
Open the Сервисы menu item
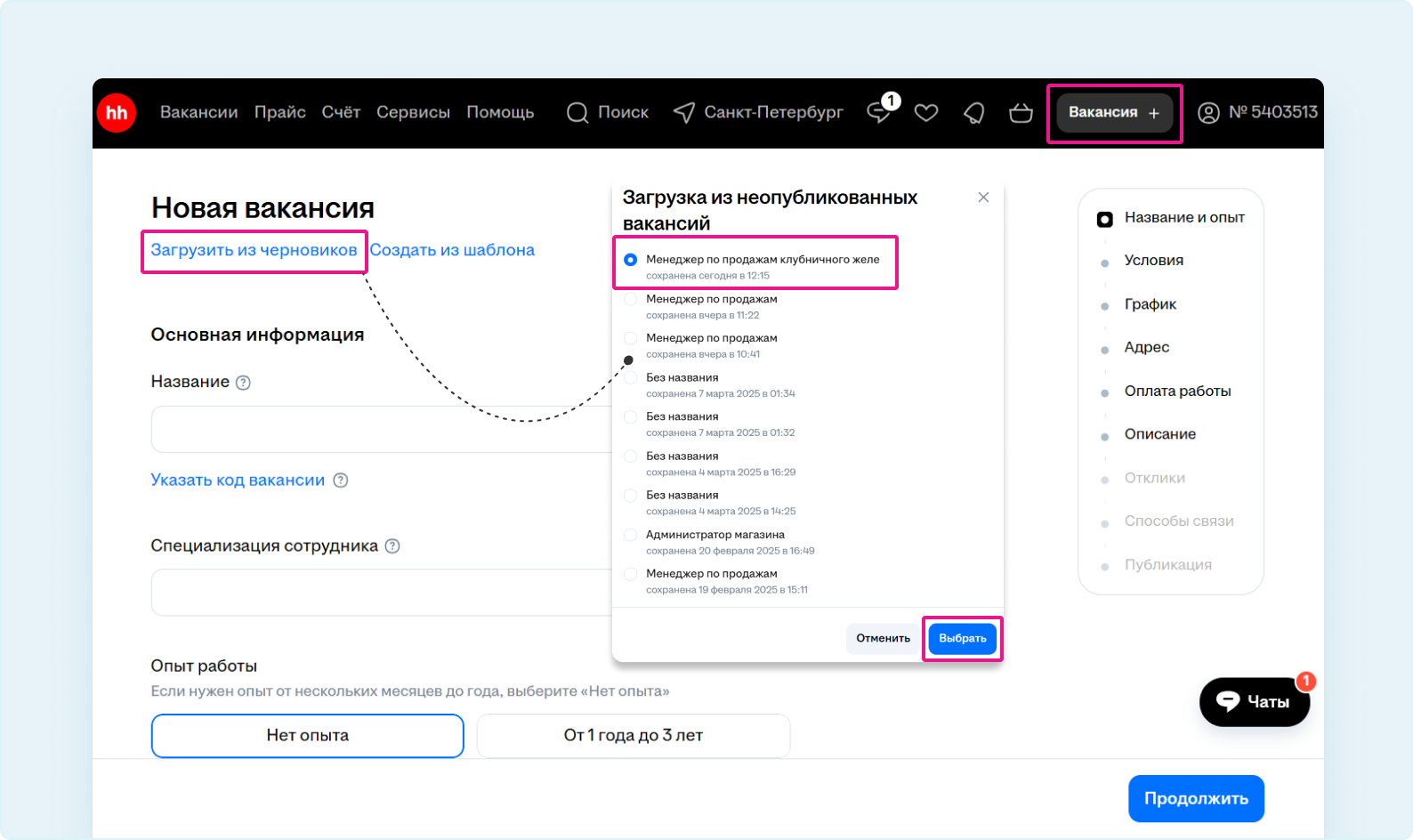pos(413,113)
